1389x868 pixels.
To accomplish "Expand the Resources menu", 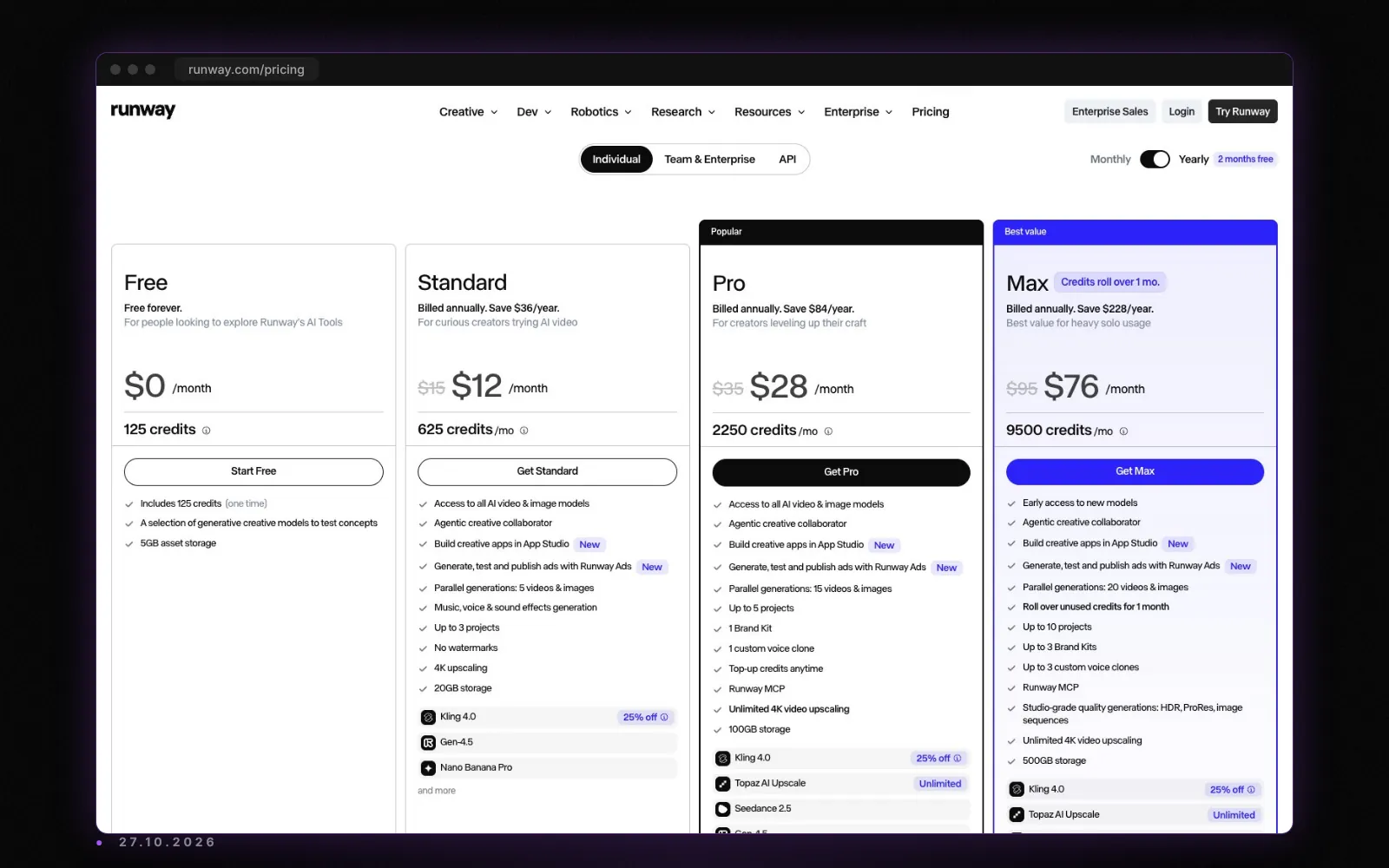I will click(x=769, y=112).
